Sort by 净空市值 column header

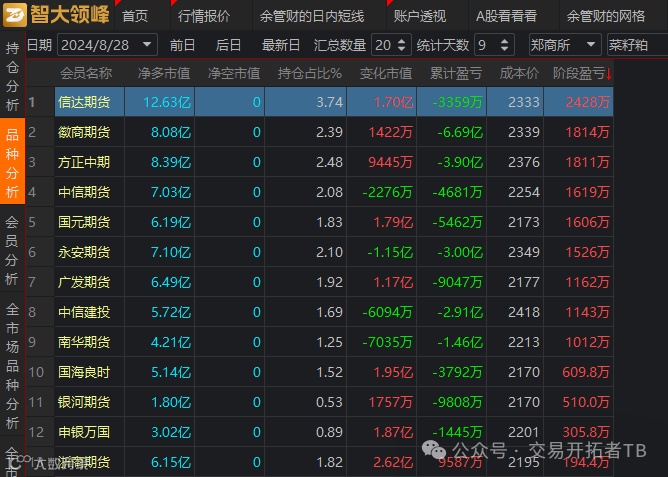pos(234,73)
